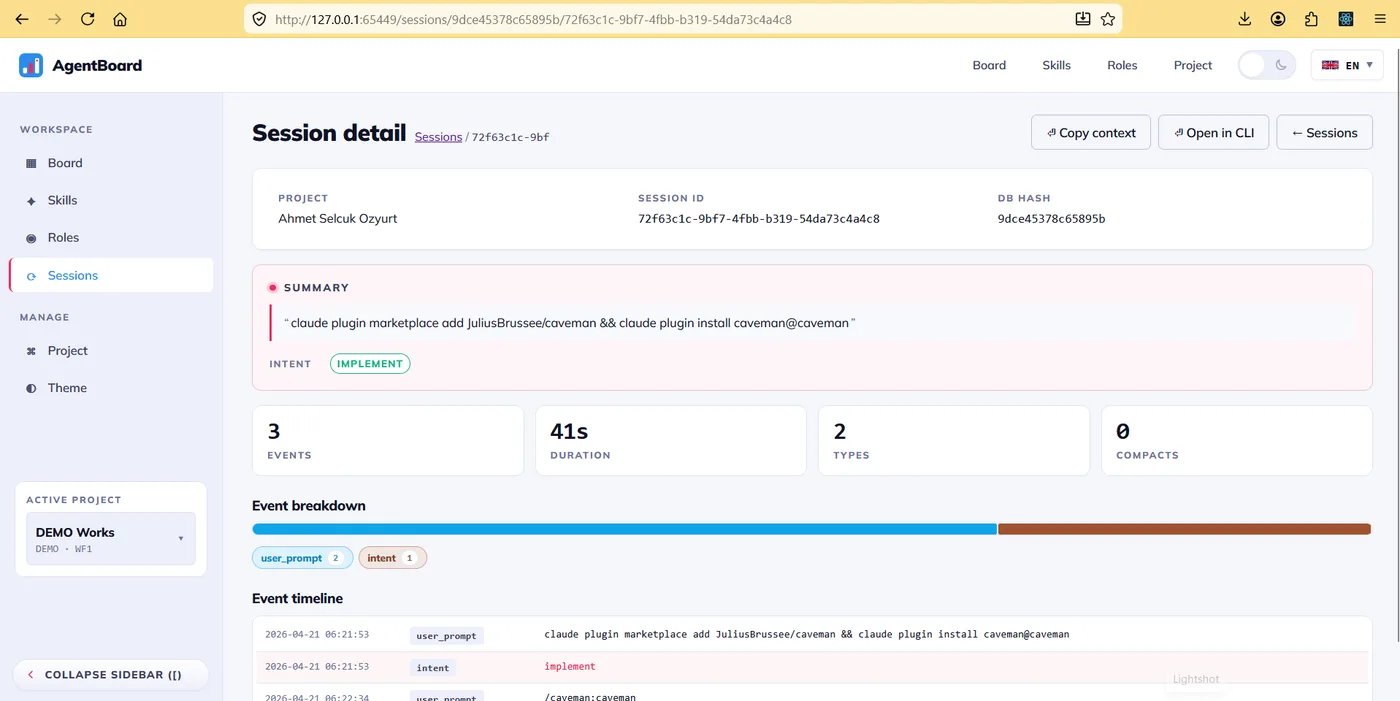Click the AgentBoard logo icon
1400x701 pixels.
coord(31,65)
